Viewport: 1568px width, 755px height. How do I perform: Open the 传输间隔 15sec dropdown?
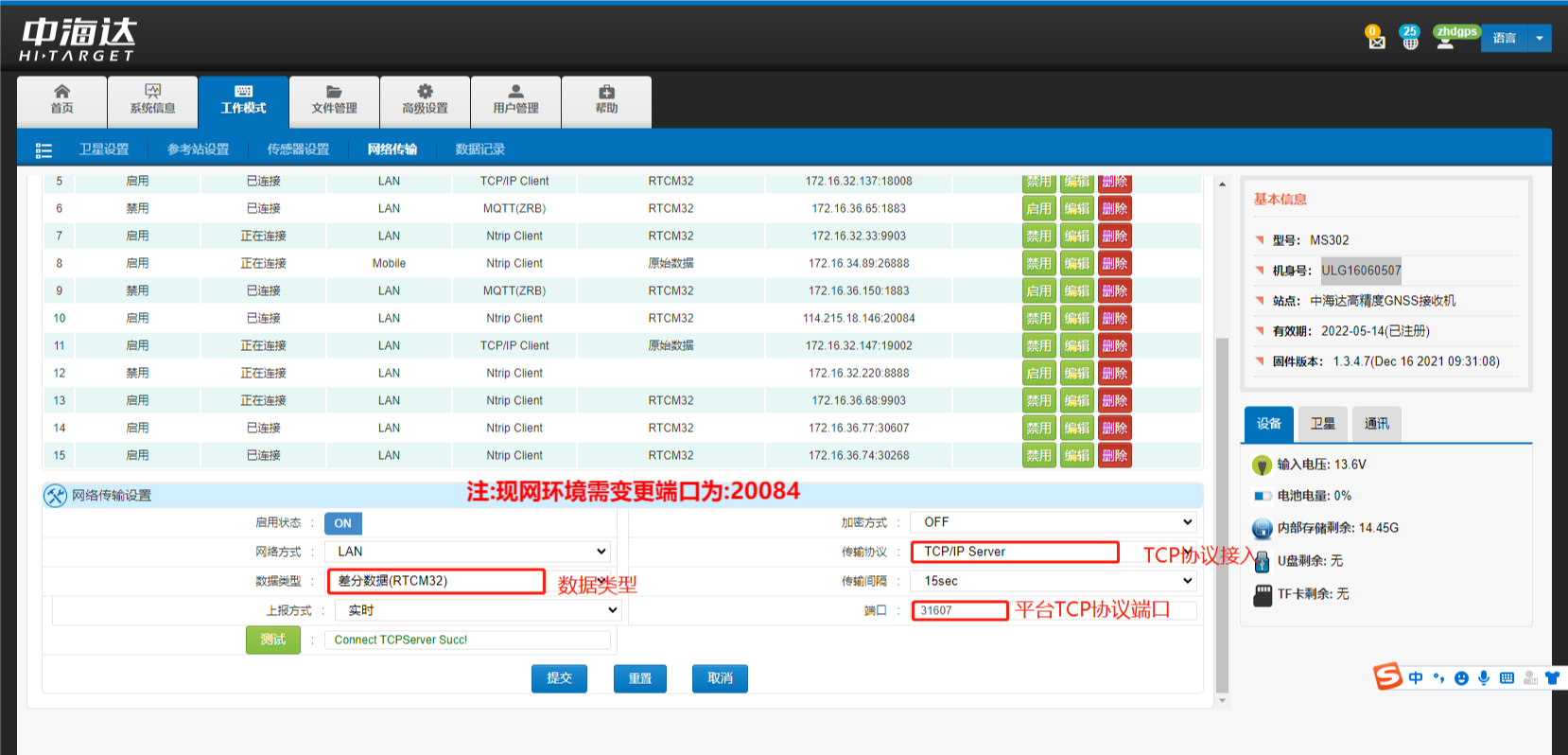1054,581
